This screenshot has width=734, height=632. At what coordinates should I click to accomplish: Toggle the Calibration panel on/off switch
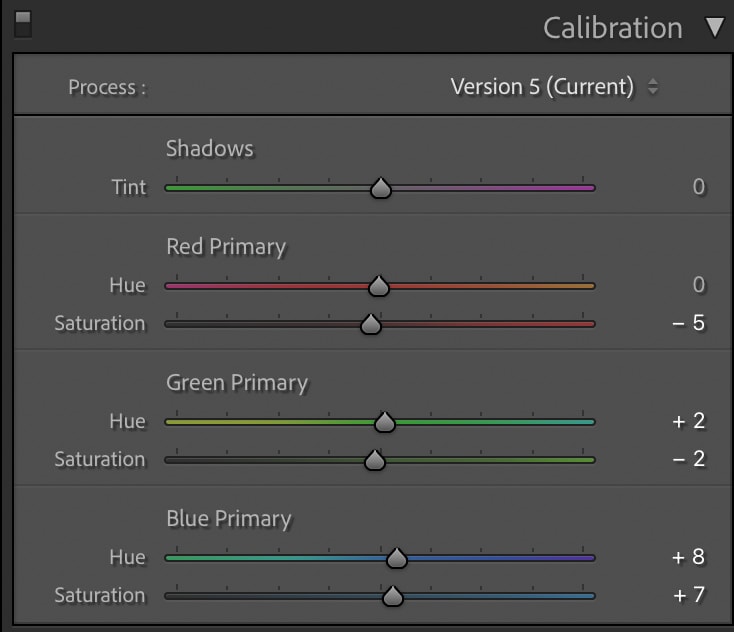(x=23, y=24)
